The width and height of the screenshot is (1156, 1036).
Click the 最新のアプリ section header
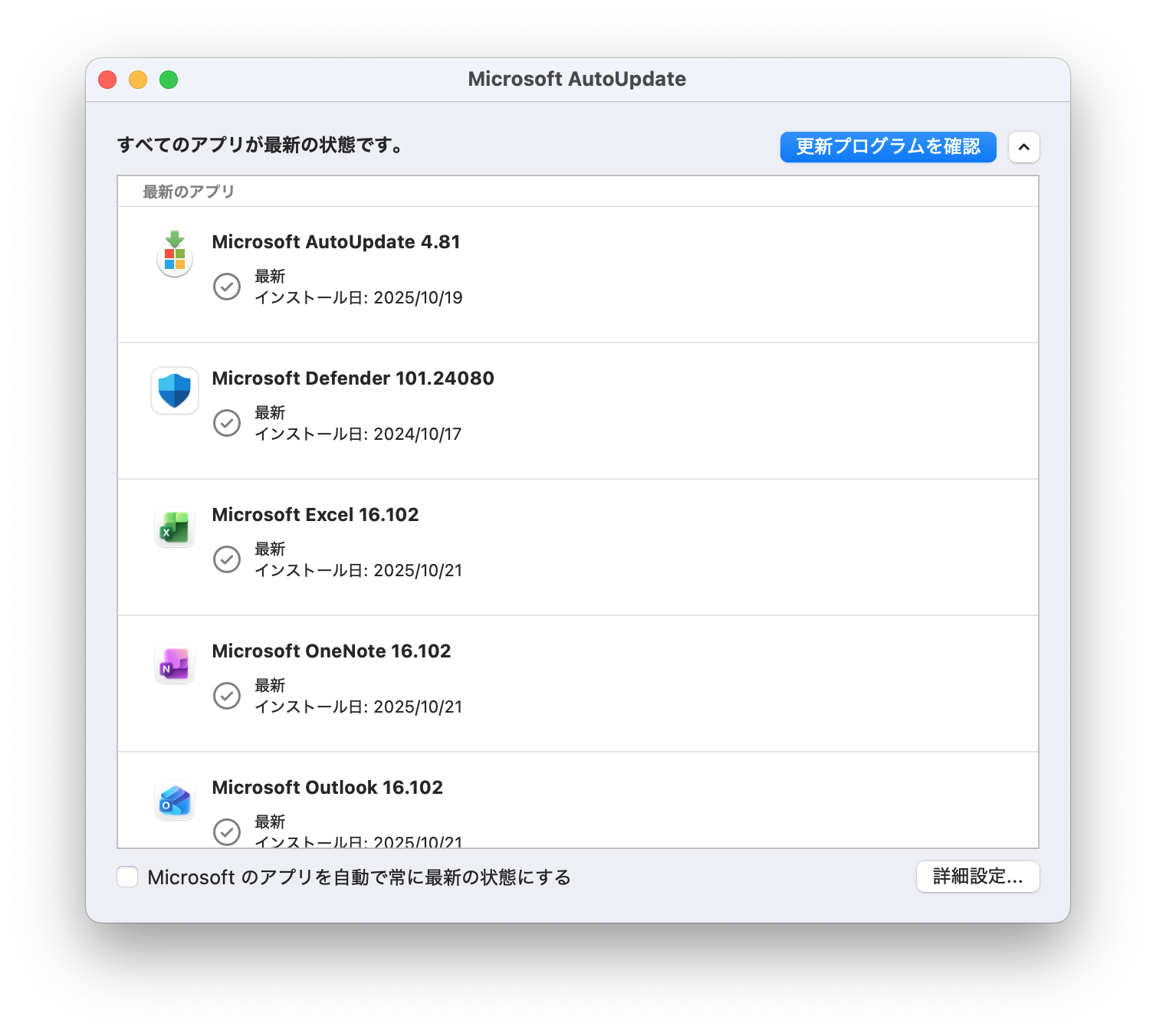pos(189,192)
